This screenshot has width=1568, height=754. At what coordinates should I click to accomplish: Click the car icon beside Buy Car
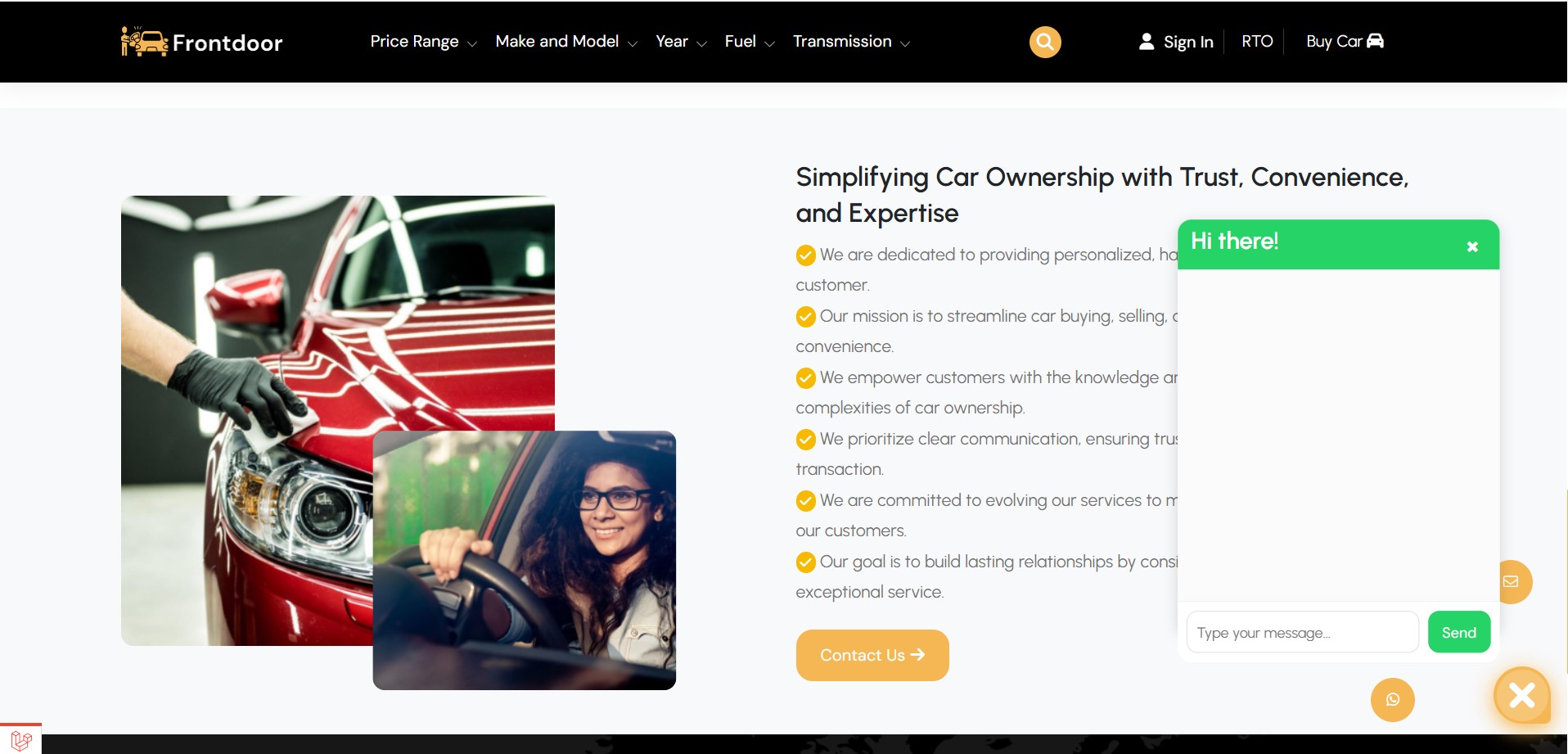[x=1375, y=40]
